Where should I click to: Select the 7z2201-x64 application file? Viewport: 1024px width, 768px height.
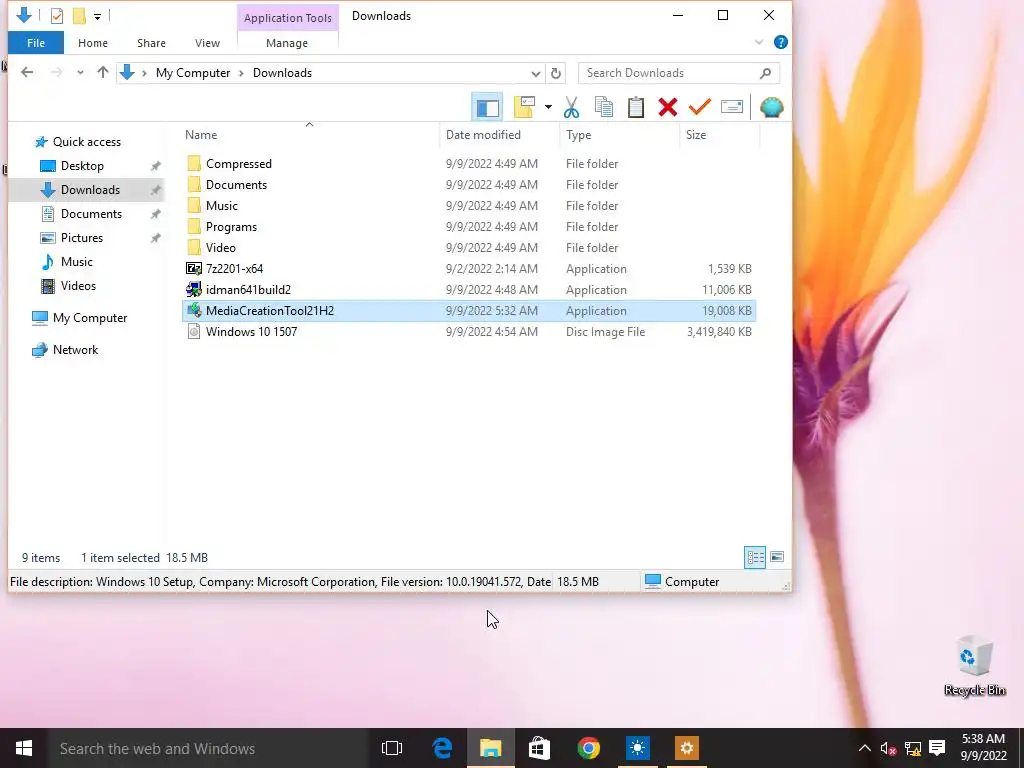point(234,268)
